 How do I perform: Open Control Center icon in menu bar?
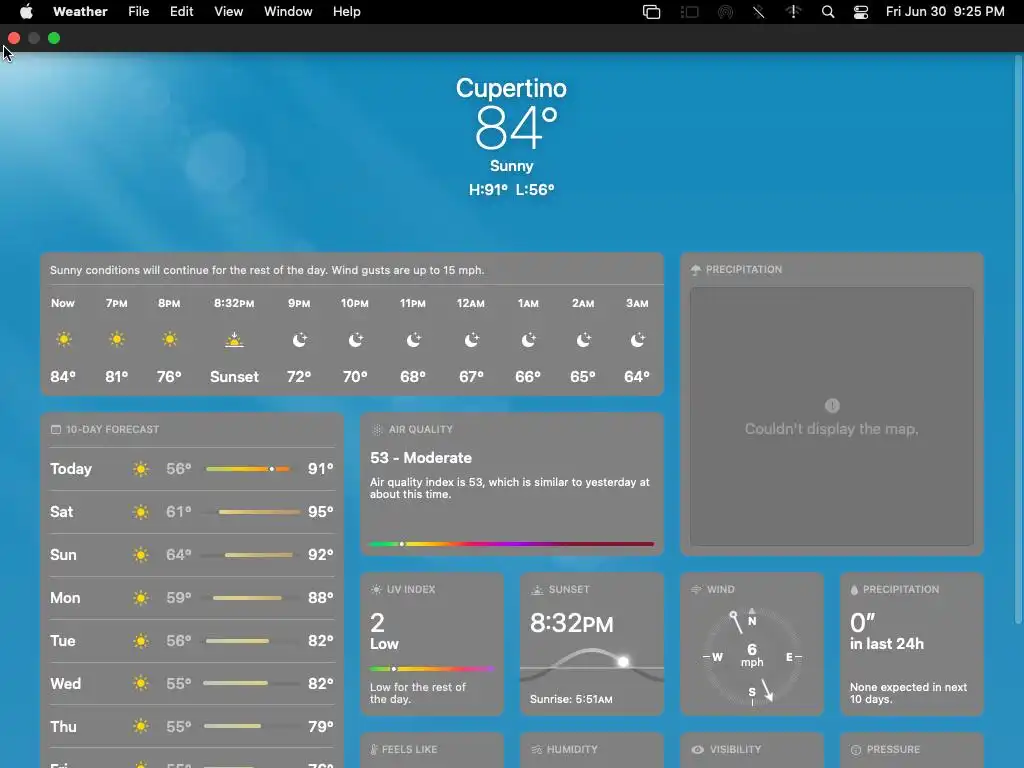point(861,12)
